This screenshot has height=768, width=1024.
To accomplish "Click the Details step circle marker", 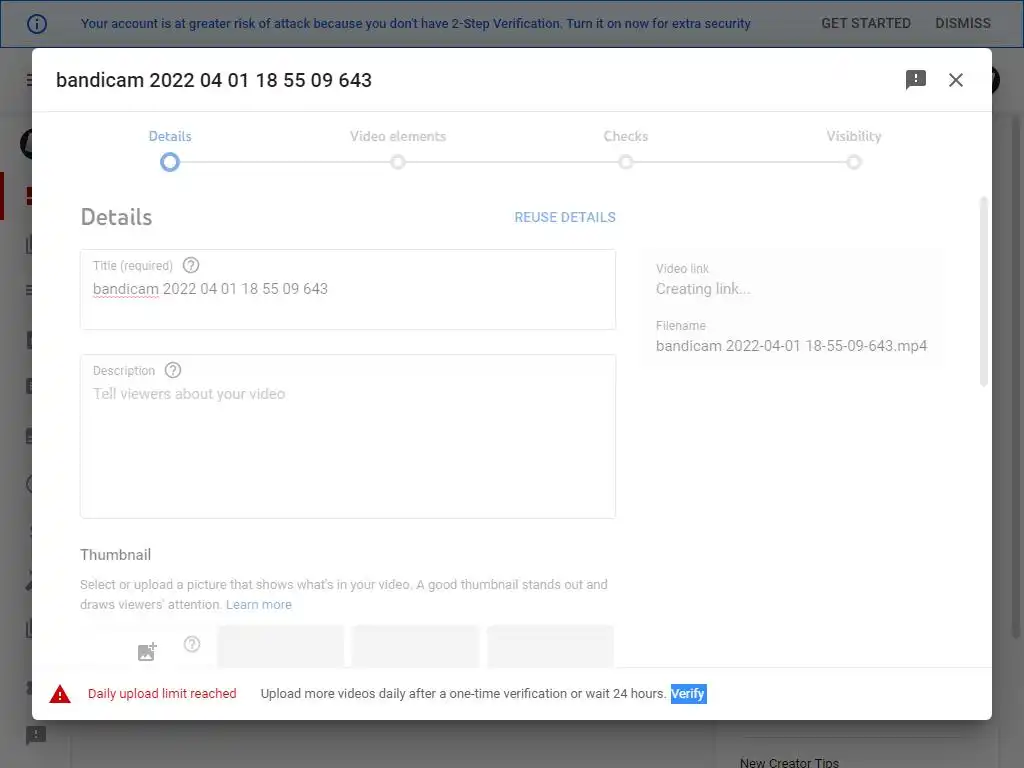I will point(170,162).
